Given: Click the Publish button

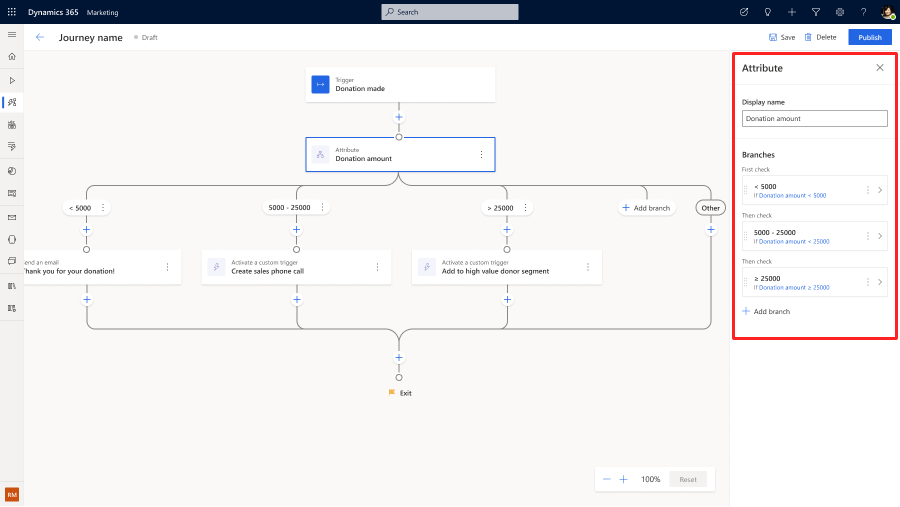Looking at the screenshot, I should click(x=869, y=37).
